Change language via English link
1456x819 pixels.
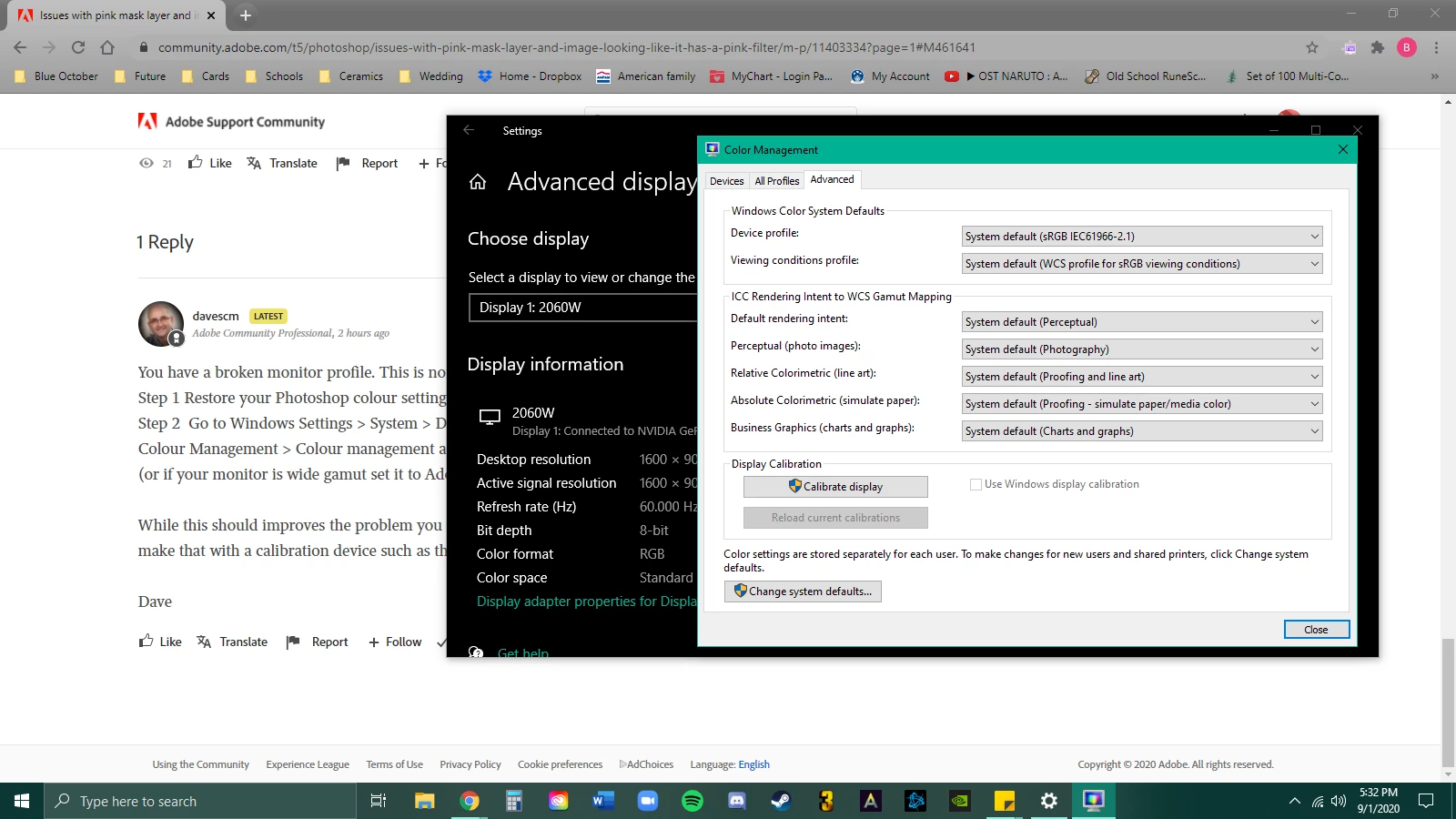click(753, 764)
